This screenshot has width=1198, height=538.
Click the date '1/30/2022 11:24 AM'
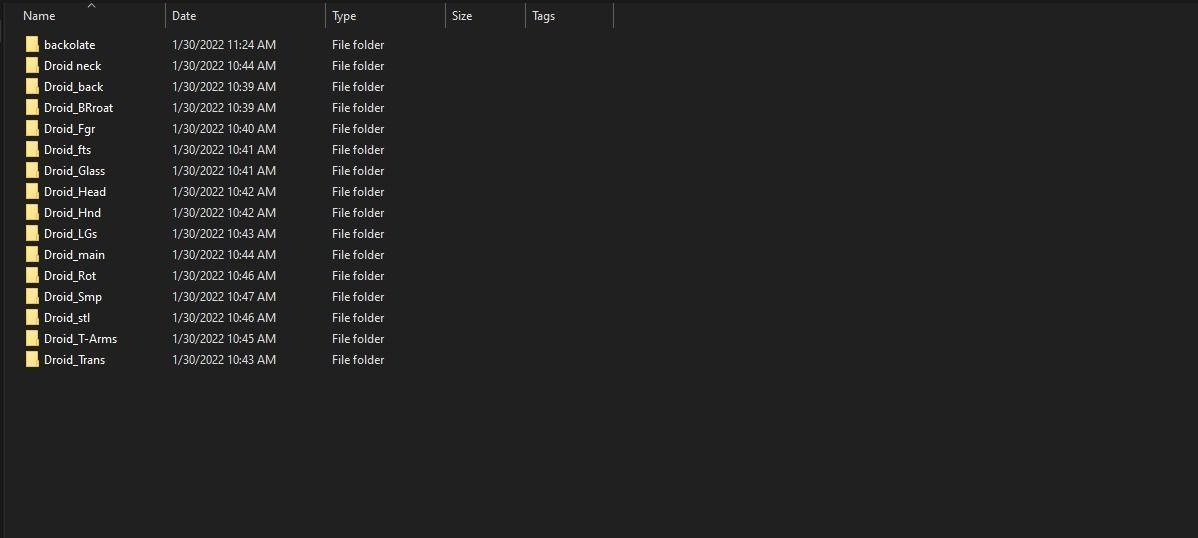[224, 45]
